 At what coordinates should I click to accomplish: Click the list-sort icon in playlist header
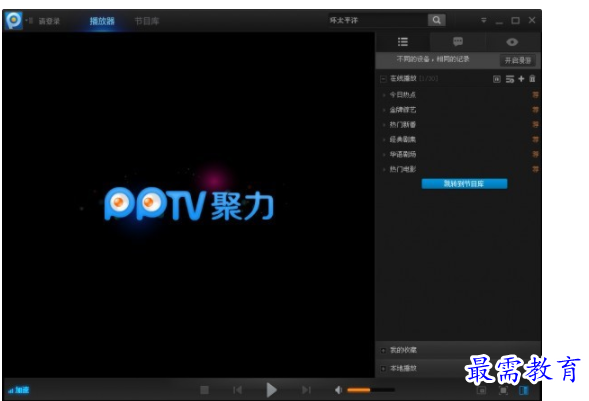510,79
